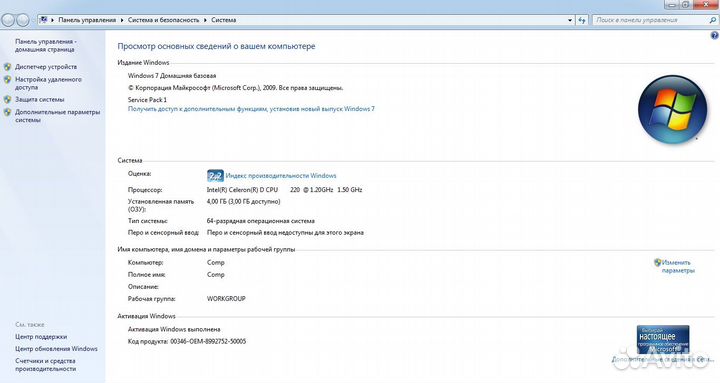This screenshot has width=720, height=383.
Task: Click Индекс производительности Windows link
Action: [281, 176]
